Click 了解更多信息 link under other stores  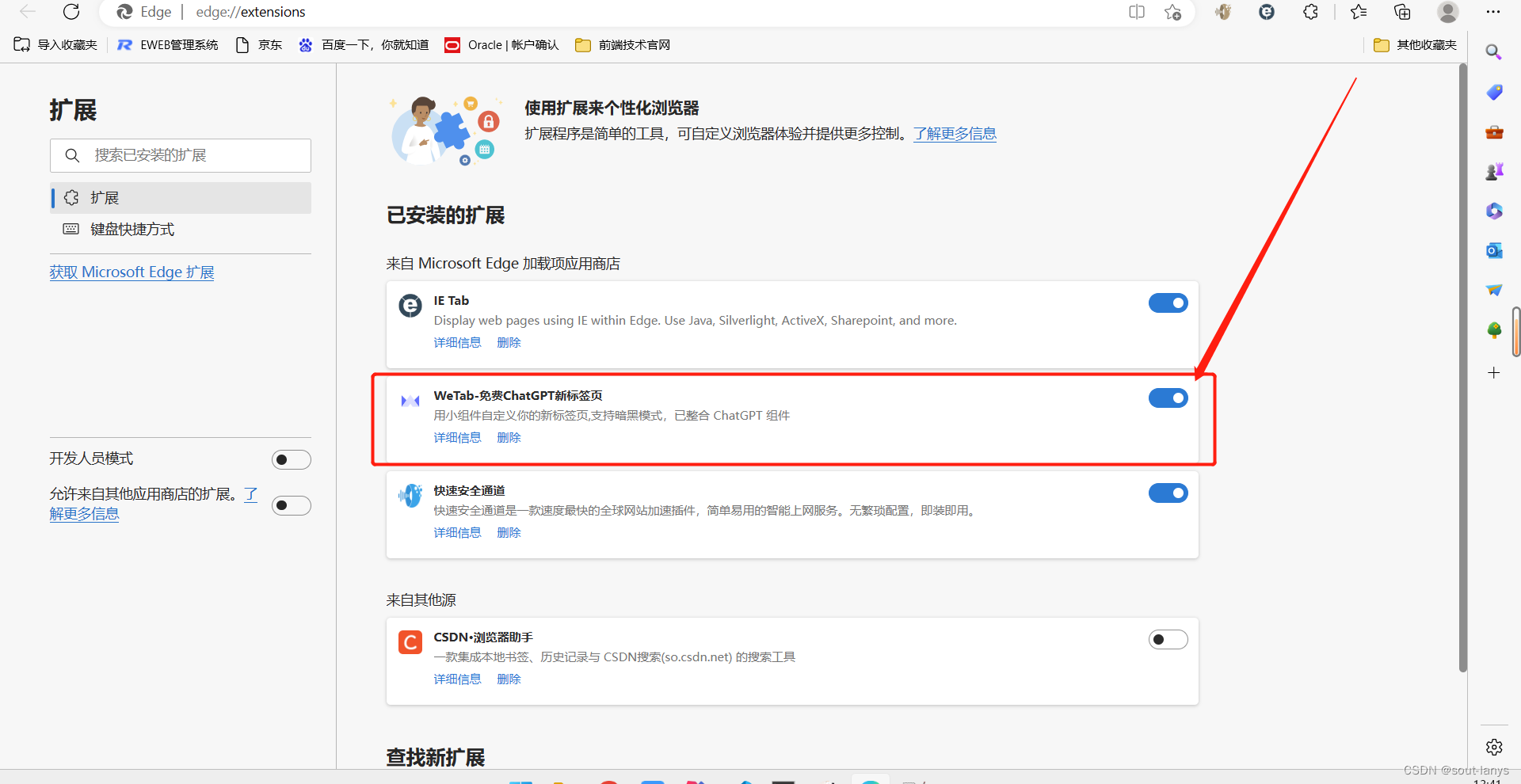(x=84, y=514)
